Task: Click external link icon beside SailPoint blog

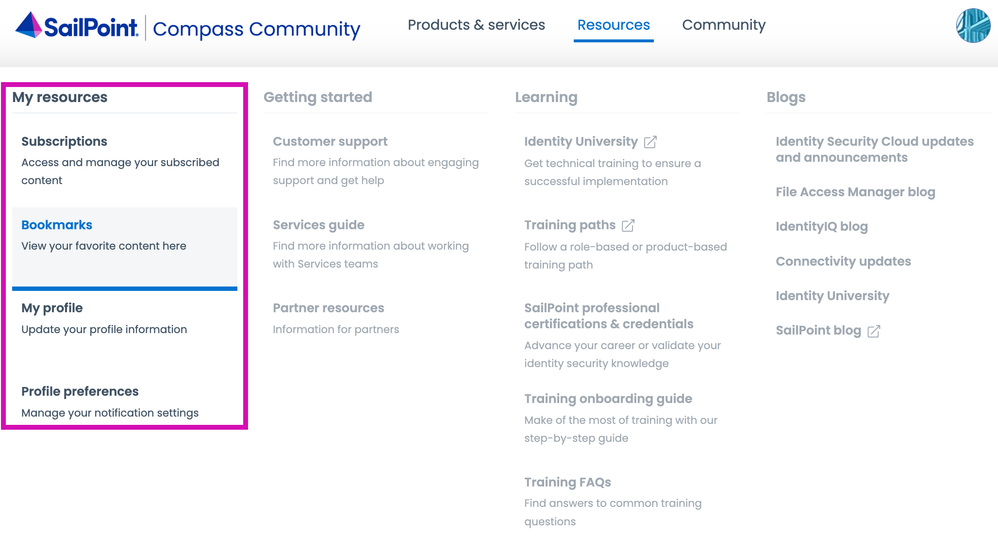Action: (874, 331)
